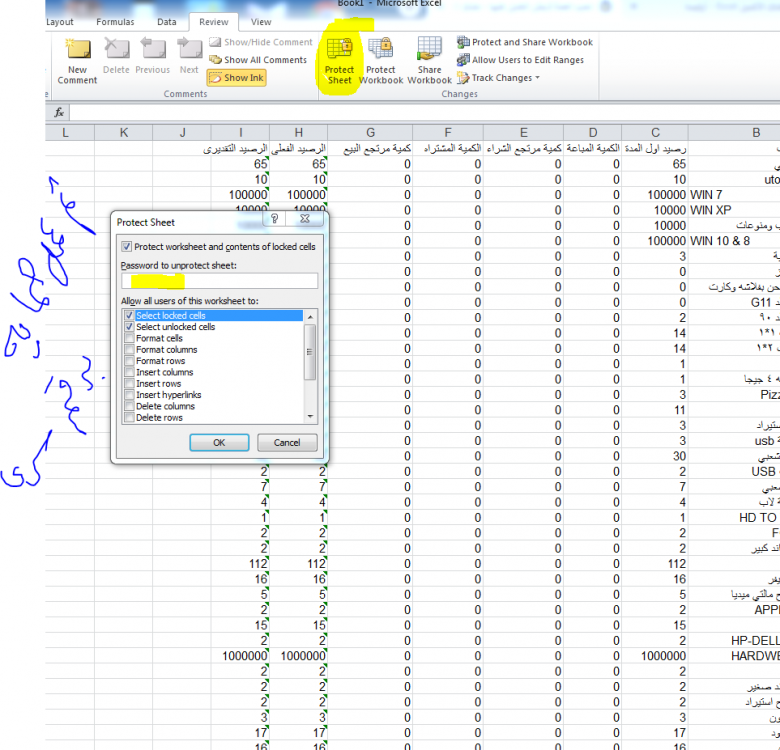
Task: Toggle Select unlocked cells checkbox
Action: [129, 327]
